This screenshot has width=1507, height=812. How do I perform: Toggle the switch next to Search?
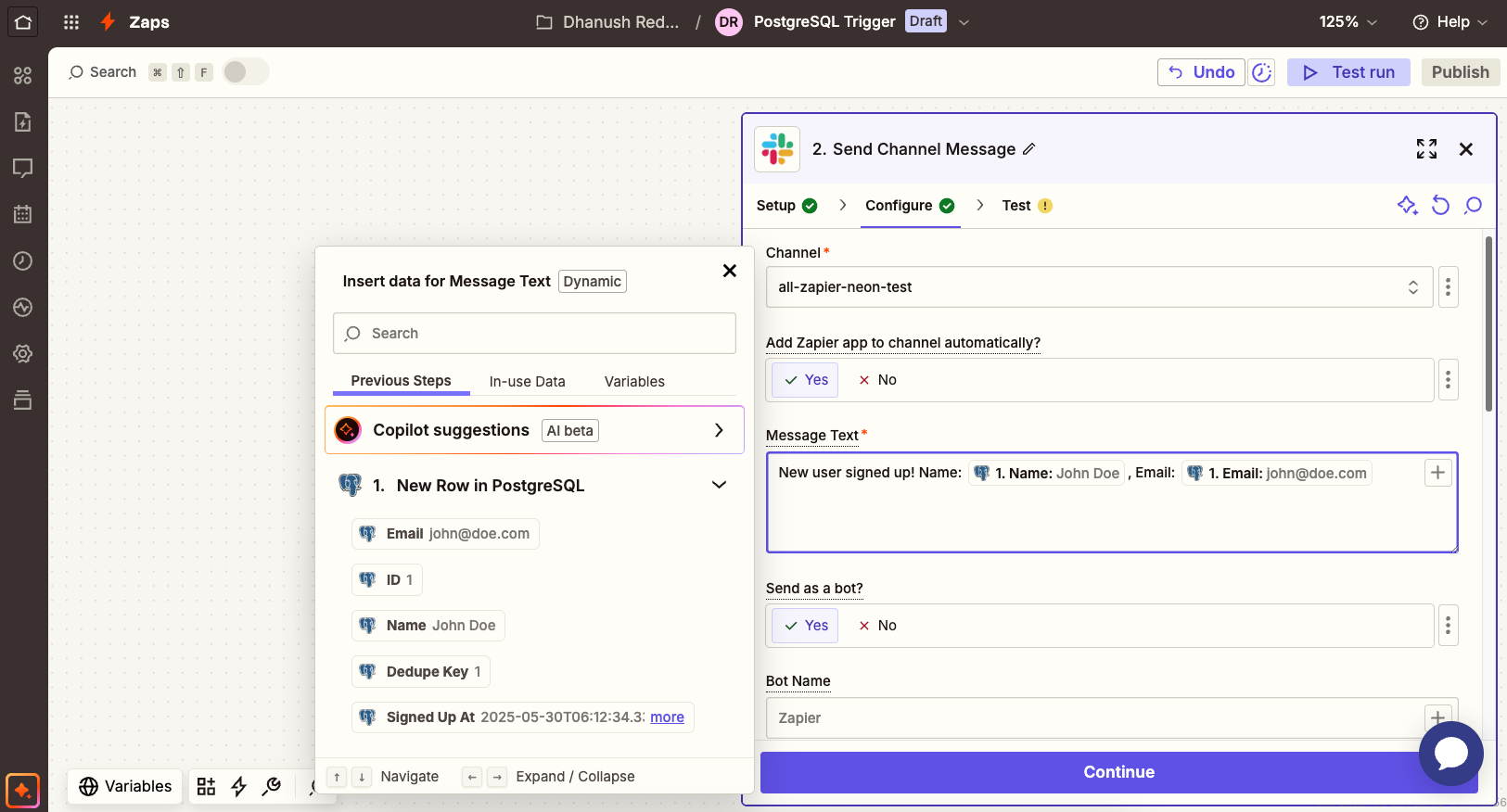pyautogui.click(x=245, y=71)
